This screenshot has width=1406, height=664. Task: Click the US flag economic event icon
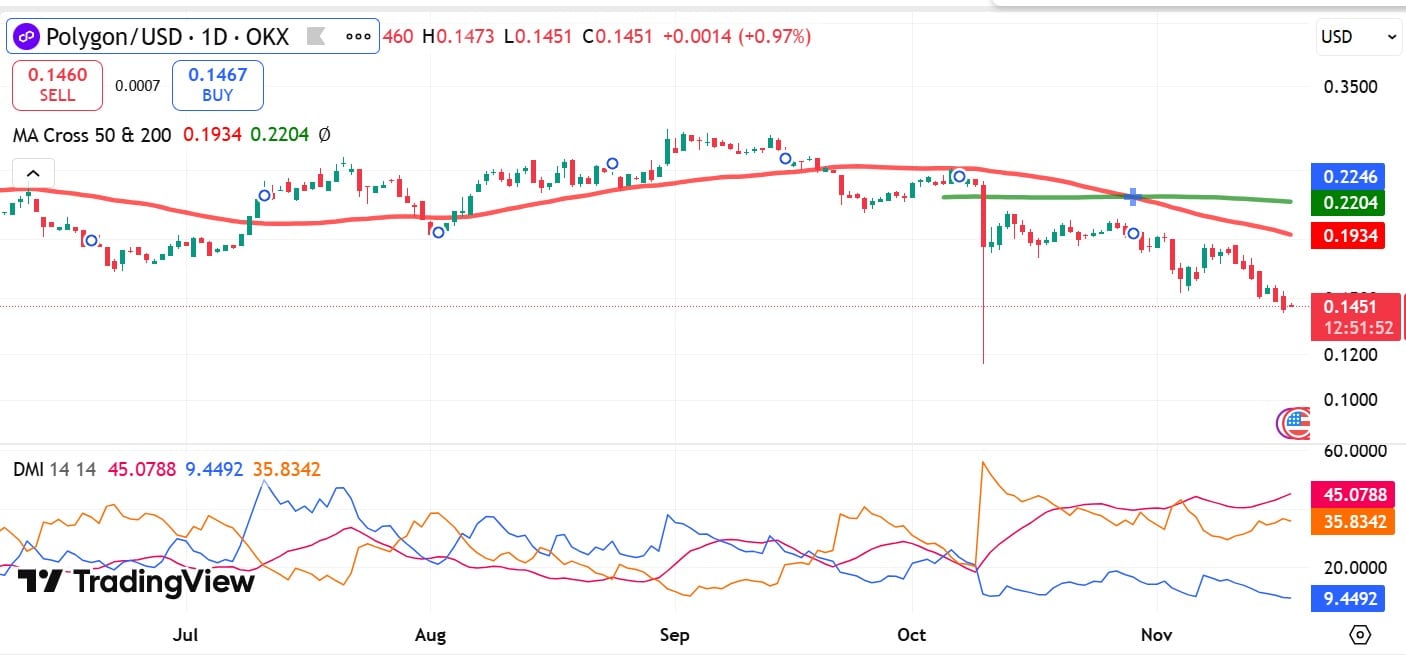point(1294,423)
